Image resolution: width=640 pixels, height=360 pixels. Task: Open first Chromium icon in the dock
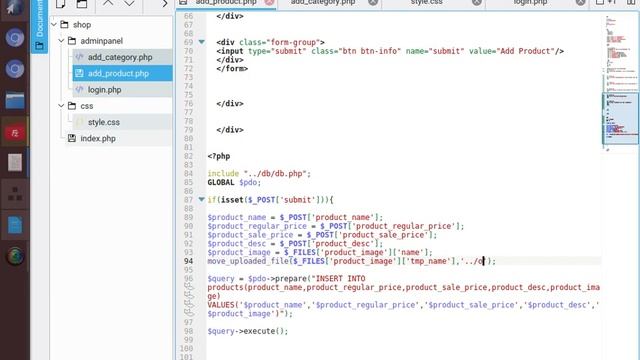coord(15,38)
